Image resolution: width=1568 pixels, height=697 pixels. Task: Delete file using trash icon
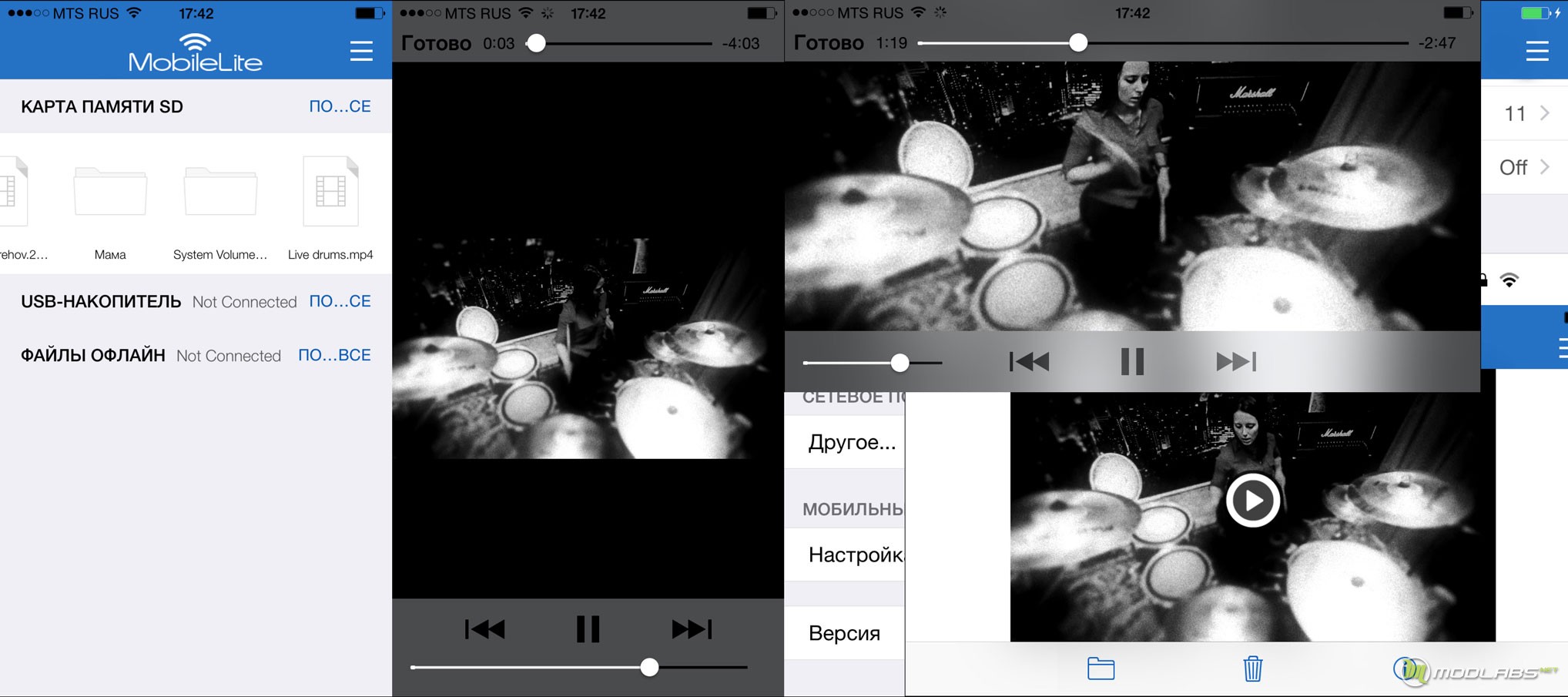pos(1253,668)
